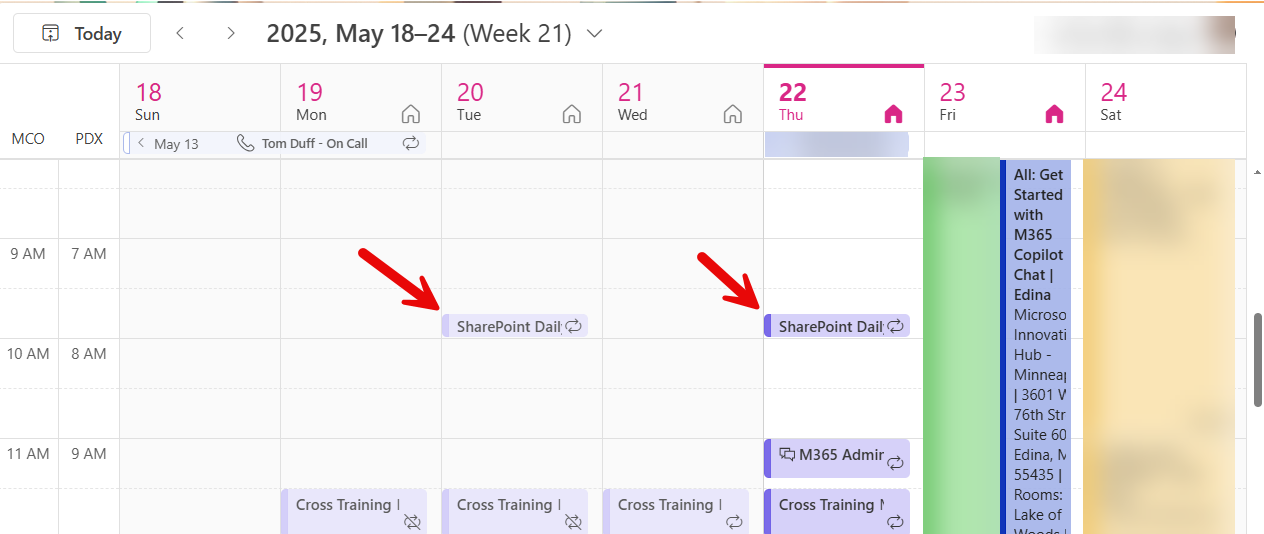This screenshot has height=534, width=1264.
Task: Click the recurrence icon on Tuesday's SharePoint Daily event
Action: [x=574, y=326]
